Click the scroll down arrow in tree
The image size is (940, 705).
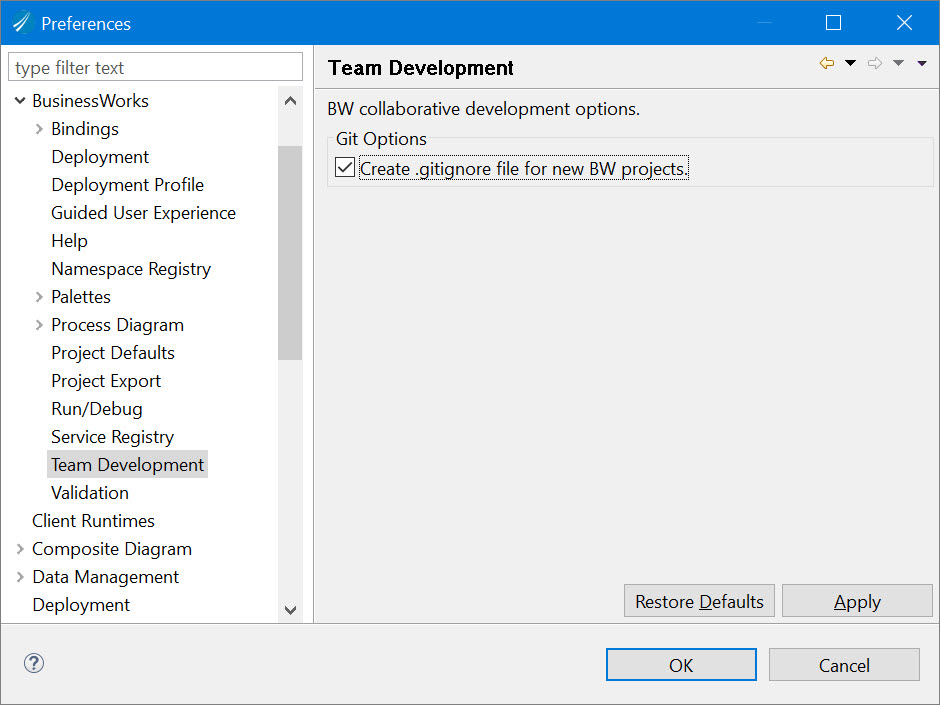point(290,610)
